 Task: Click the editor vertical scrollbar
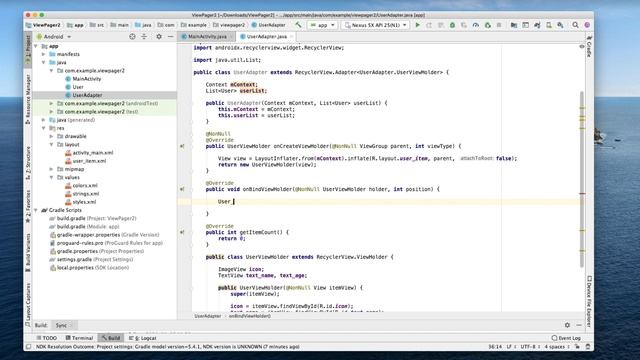point(582,180)
